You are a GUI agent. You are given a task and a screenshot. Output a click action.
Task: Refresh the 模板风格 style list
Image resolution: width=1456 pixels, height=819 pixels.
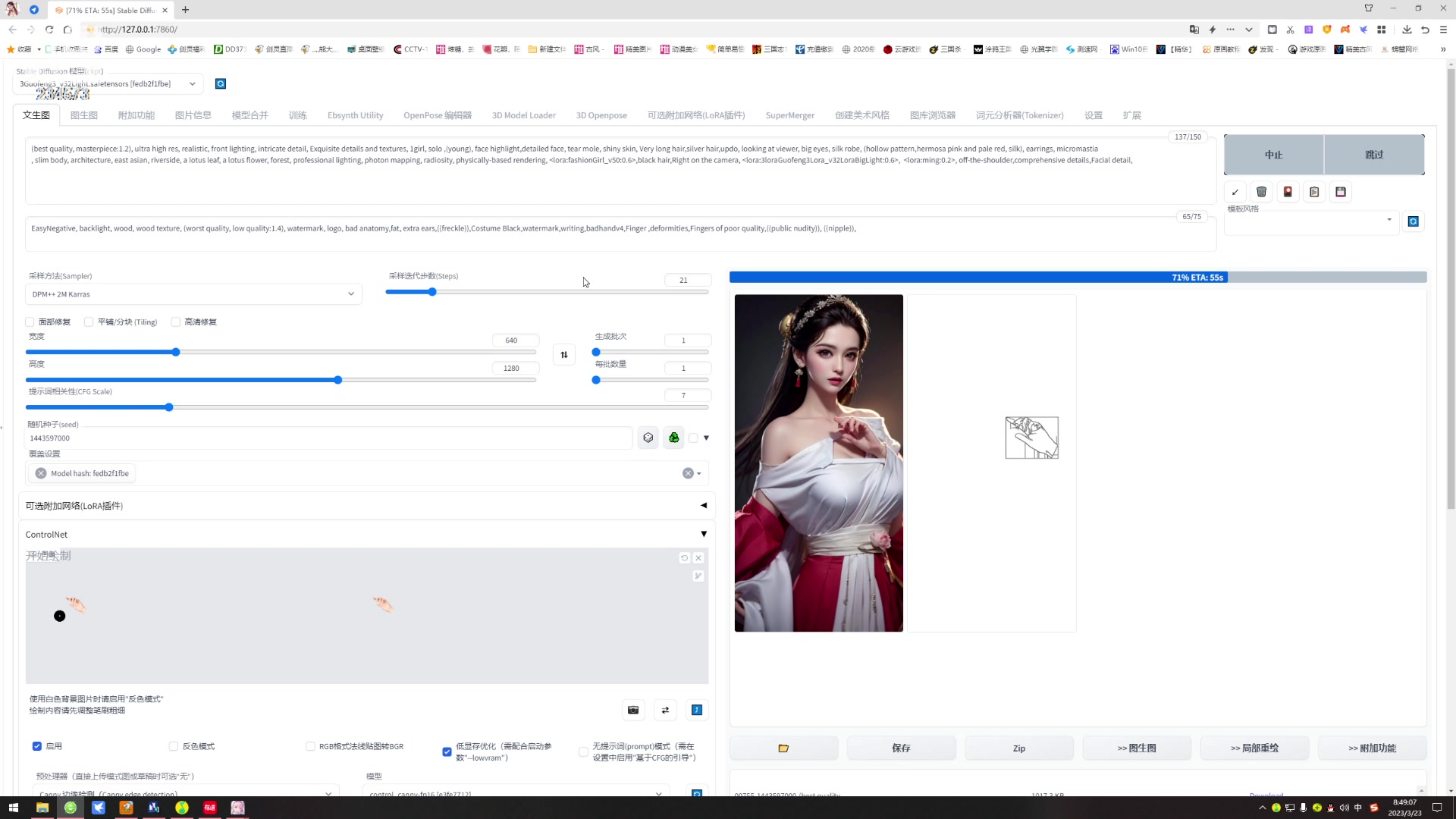[x=1413, y=221]
